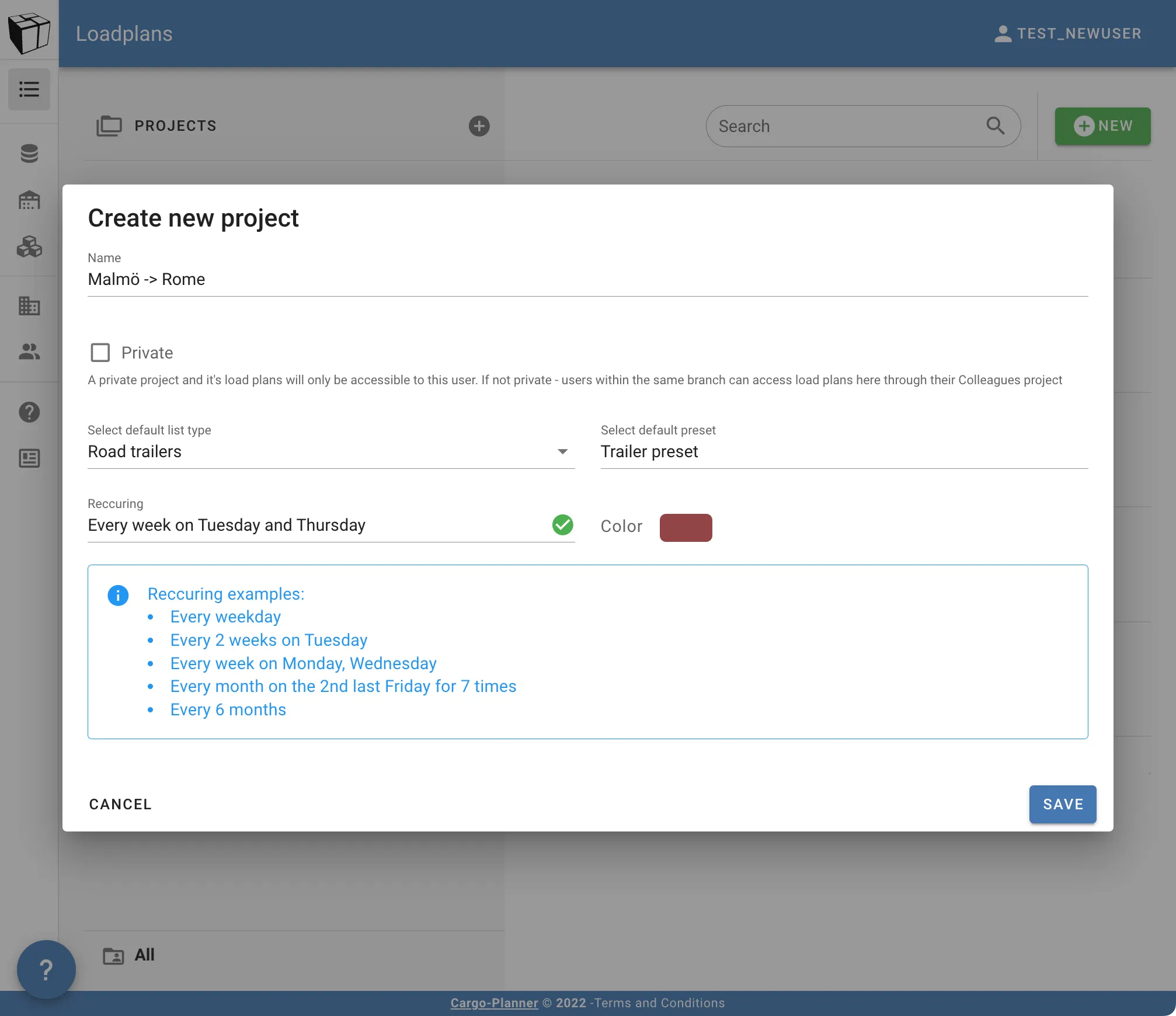
Task: Click the search magnifier icon
Action: [x=996, y=126]
